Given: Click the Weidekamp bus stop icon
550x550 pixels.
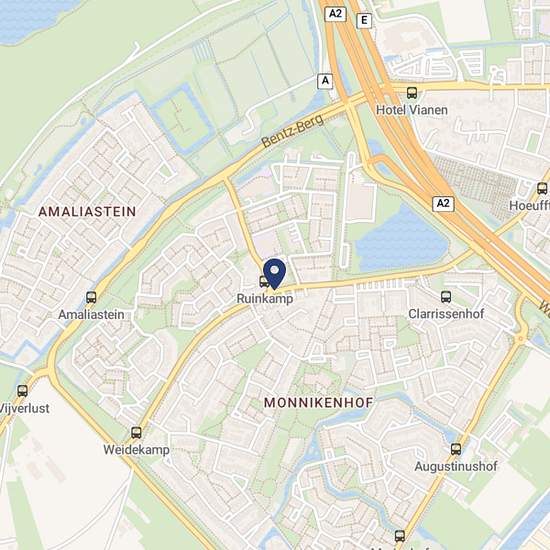Looking at the screenshot, I should click(x=136, y=432).
